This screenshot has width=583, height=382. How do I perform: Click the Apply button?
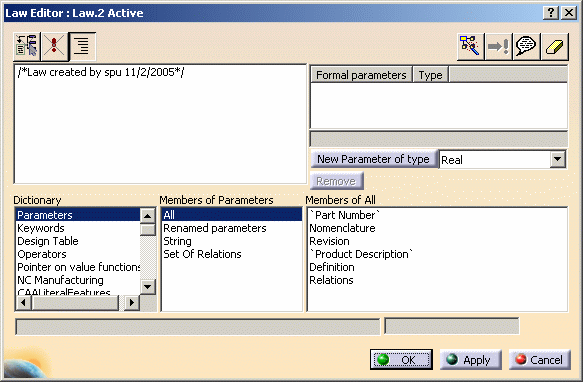pos(471,359)
